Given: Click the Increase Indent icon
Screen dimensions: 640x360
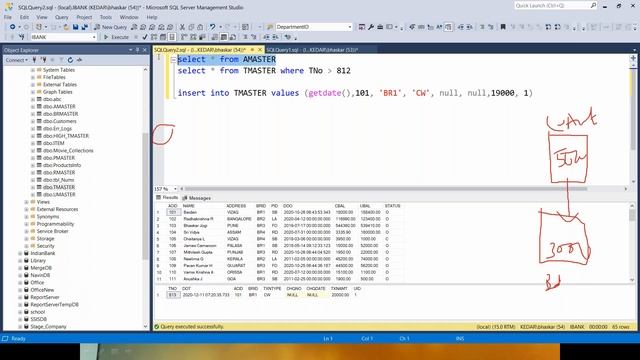Looking at the screenshot, I should pos(276,37).
